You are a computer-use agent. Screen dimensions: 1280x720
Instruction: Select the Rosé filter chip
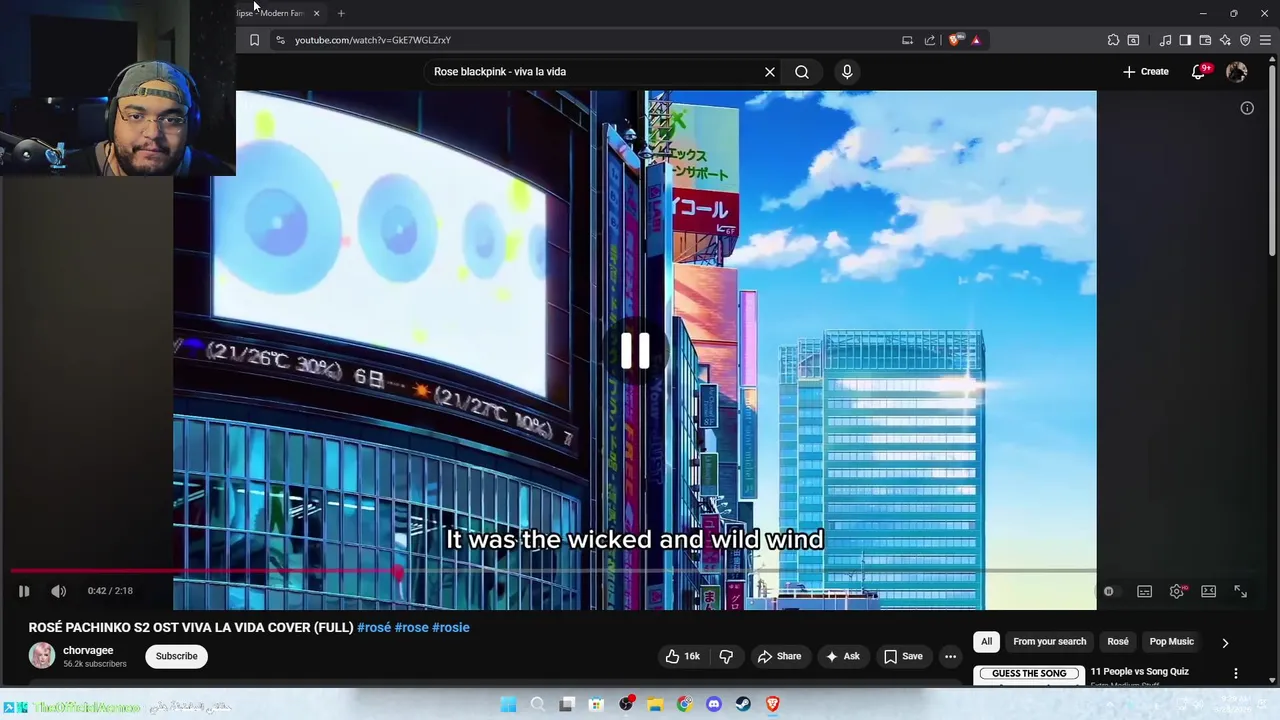1118,642
